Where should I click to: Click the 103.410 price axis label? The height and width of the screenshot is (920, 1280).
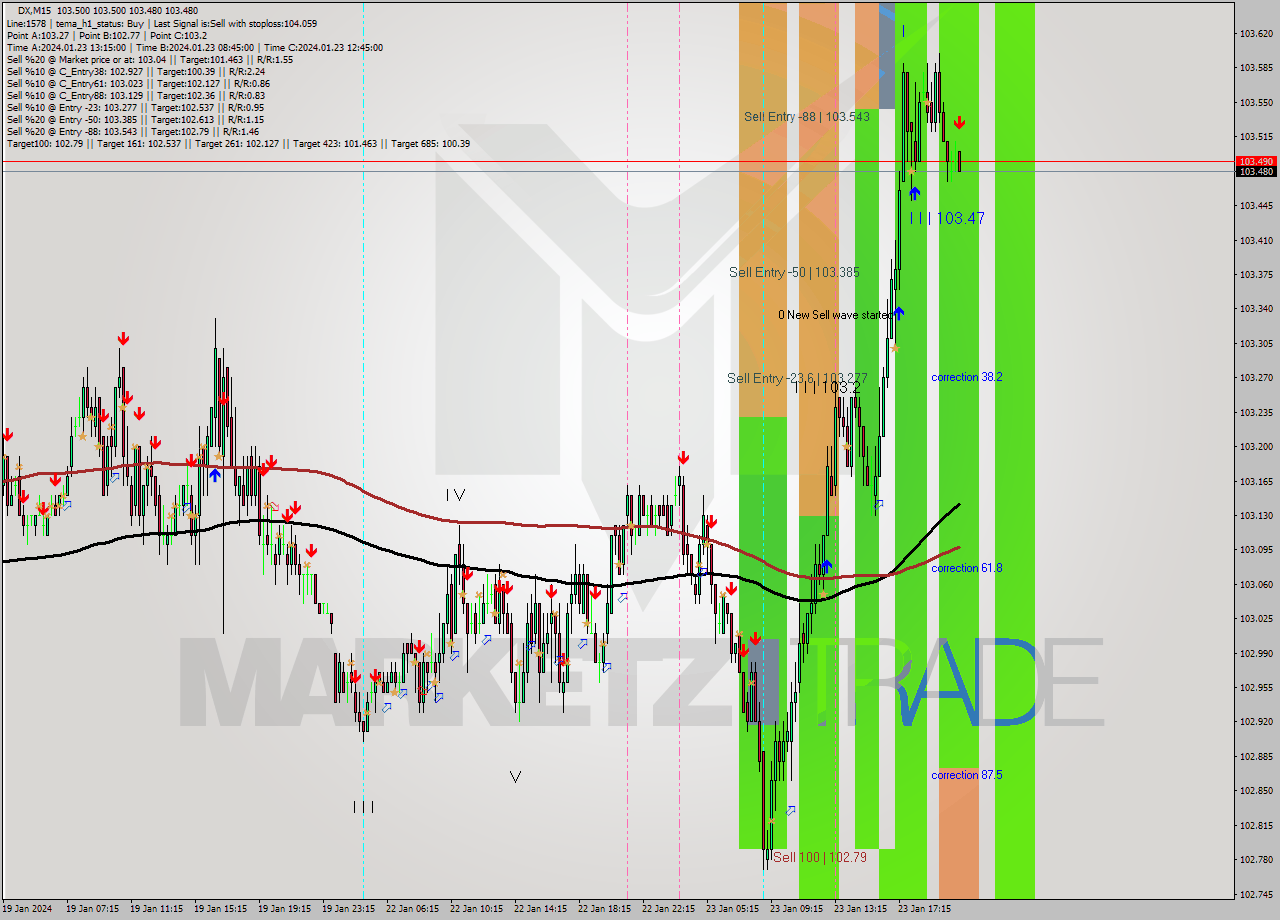pyautogui.click(x=1256, y=240)
